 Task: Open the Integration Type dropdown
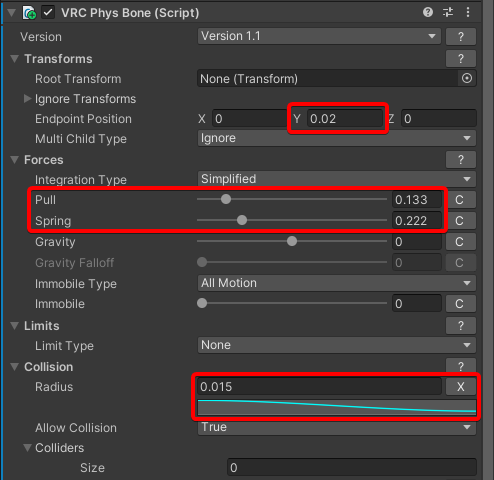(337, 179)
